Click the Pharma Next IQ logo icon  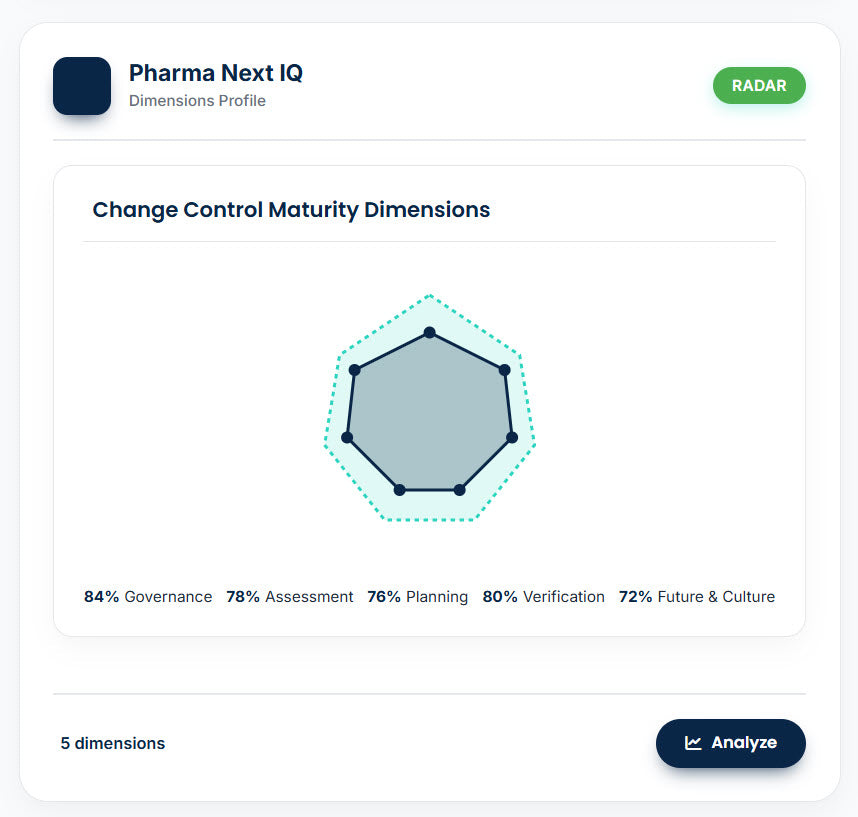coord(81,86)
